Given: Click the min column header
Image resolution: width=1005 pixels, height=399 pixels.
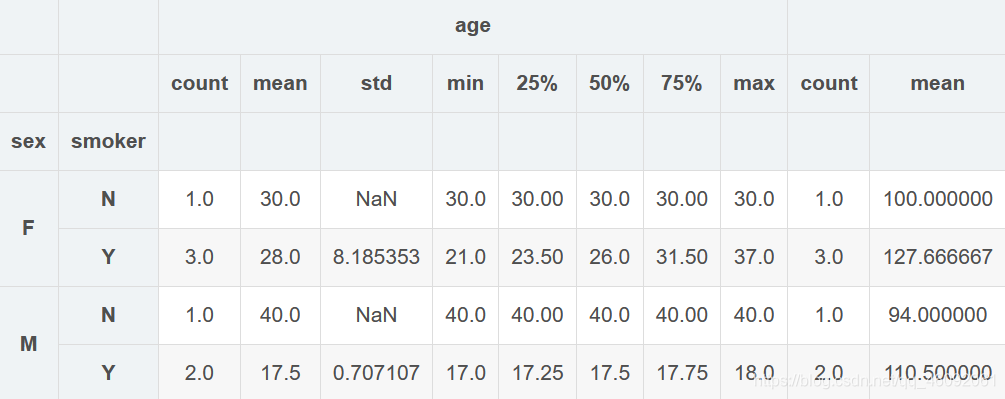Looking at the screenshot, I should pos(465,83).
